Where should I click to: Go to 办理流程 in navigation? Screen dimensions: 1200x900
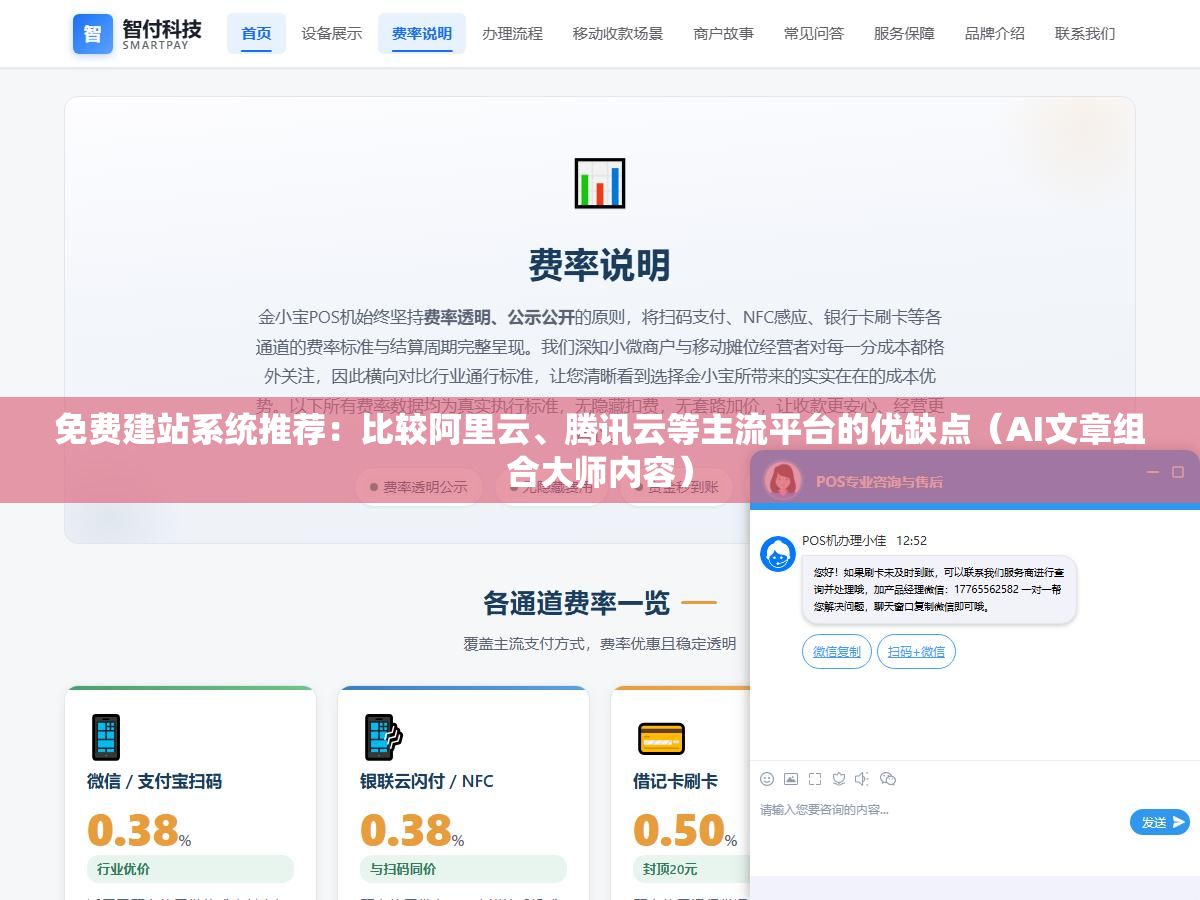pos(512,33)
